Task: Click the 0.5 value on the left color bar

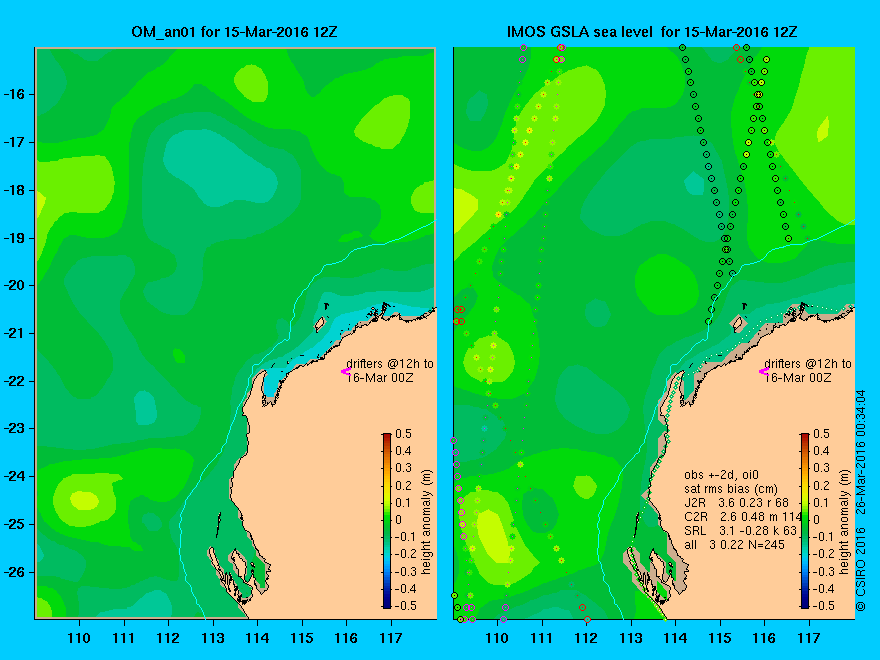Action: pos(404,434)
